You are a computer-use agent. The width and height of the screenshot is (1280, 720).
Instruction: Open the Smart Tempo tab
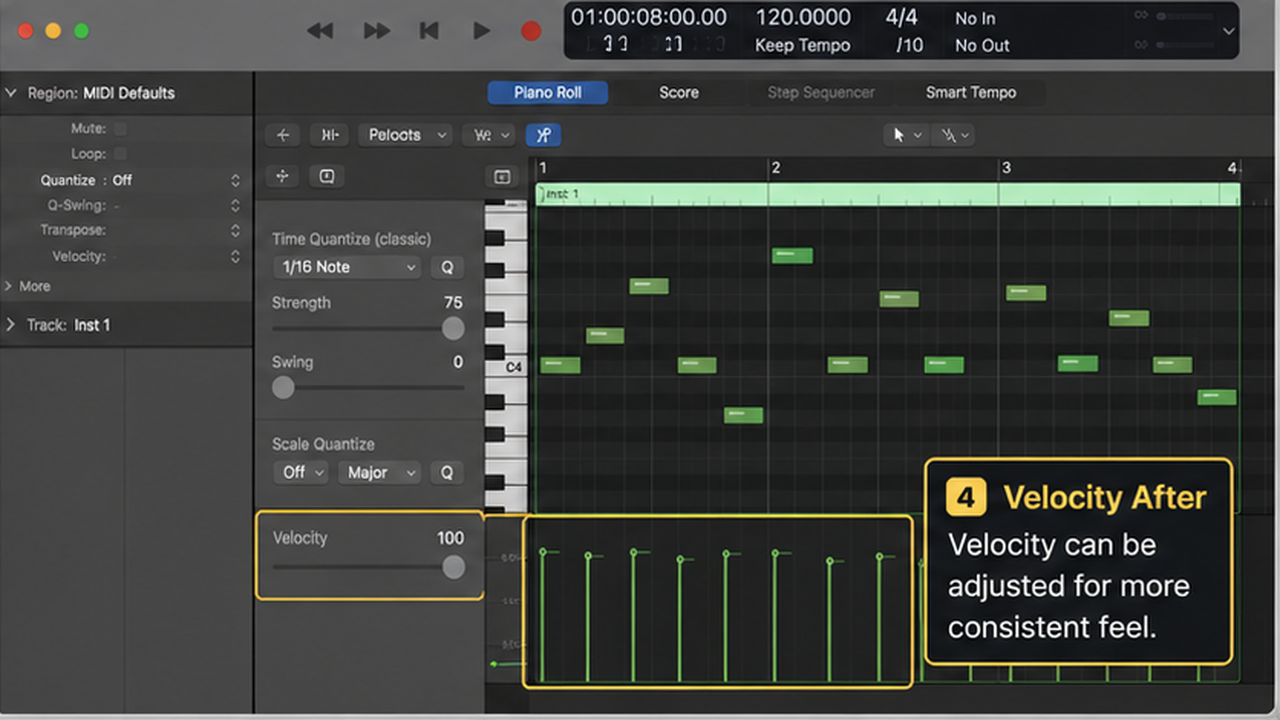click(x=971, y=92)
